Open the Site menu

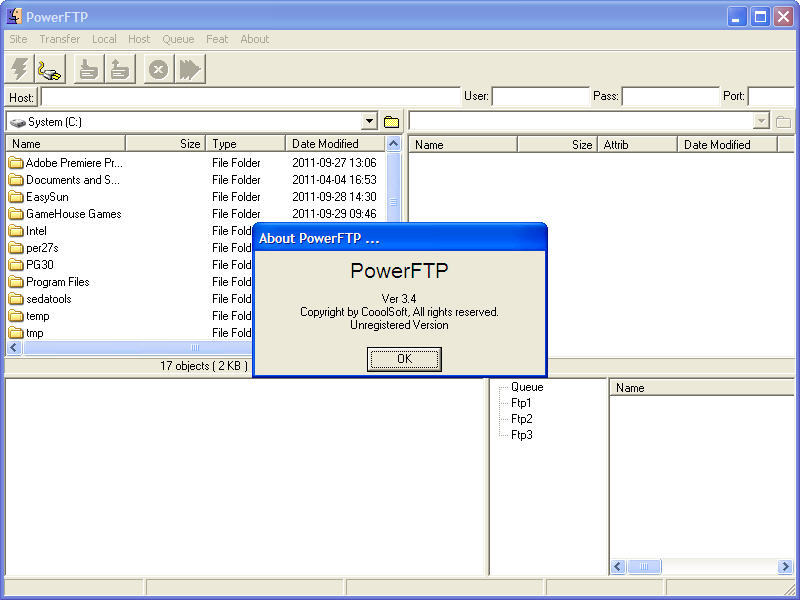tap(18, 39)
